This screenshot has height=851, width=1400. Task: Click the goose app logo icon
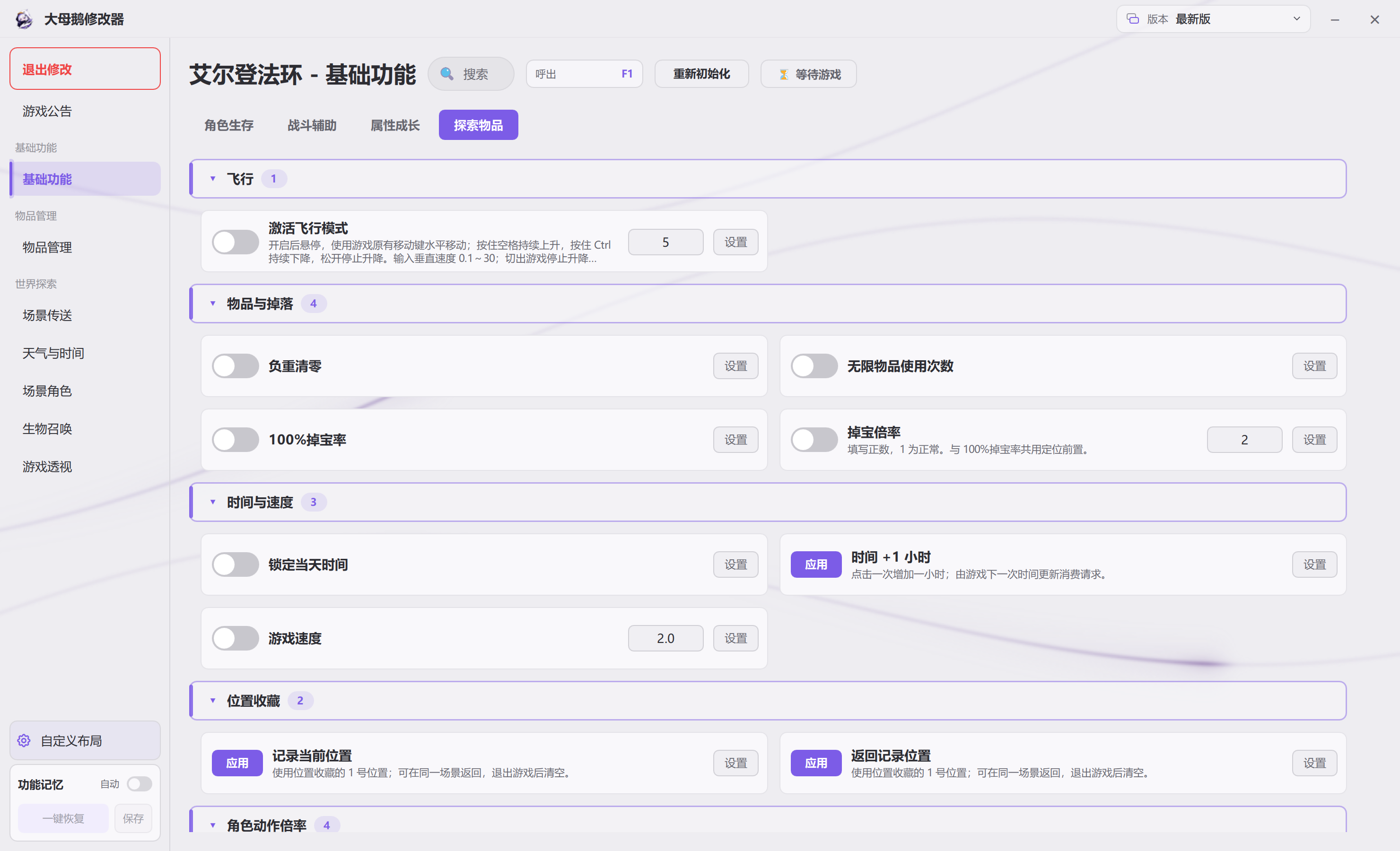24,19
